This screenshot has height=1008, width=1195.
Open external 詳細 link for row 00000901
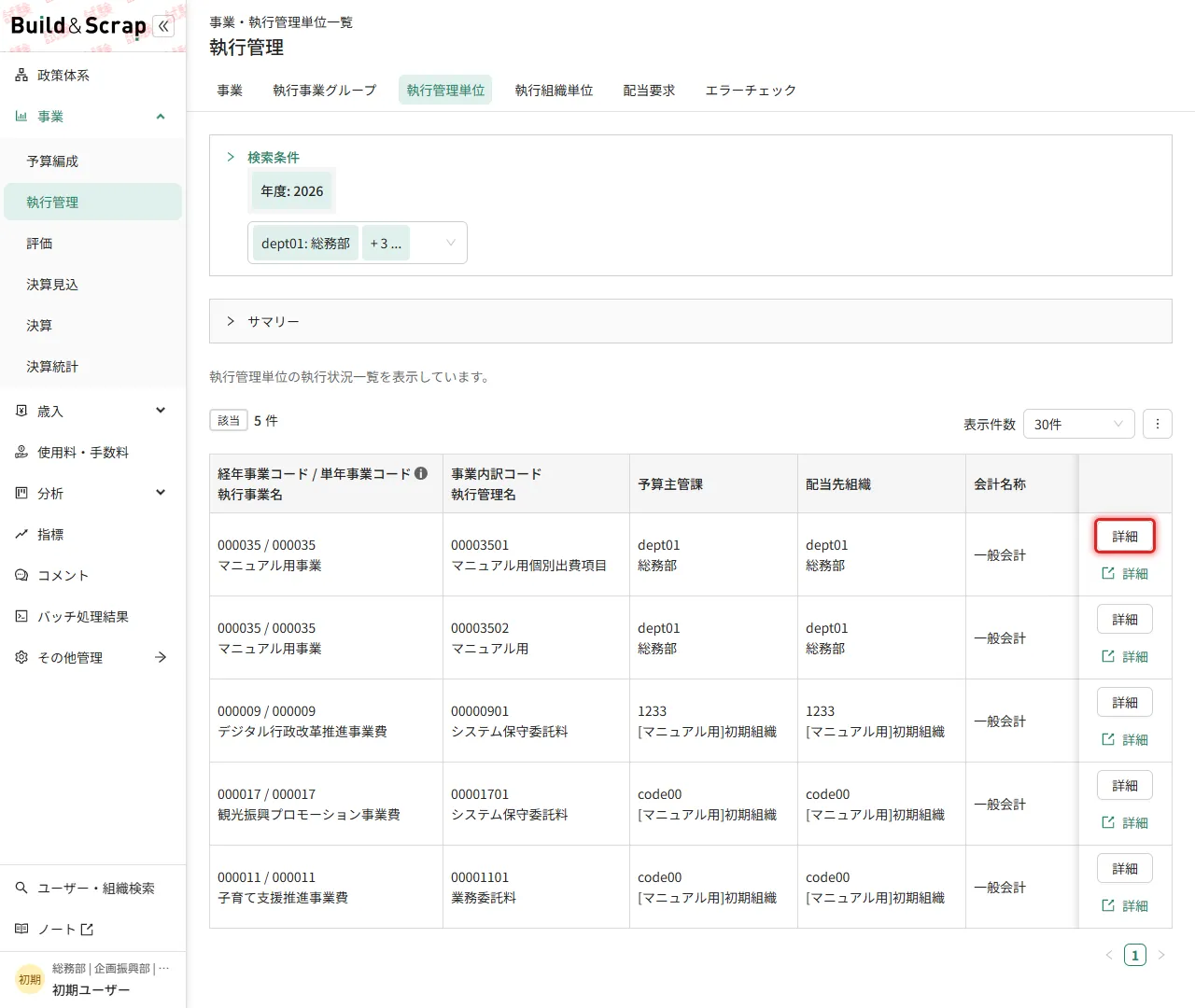click(1125, 740)
